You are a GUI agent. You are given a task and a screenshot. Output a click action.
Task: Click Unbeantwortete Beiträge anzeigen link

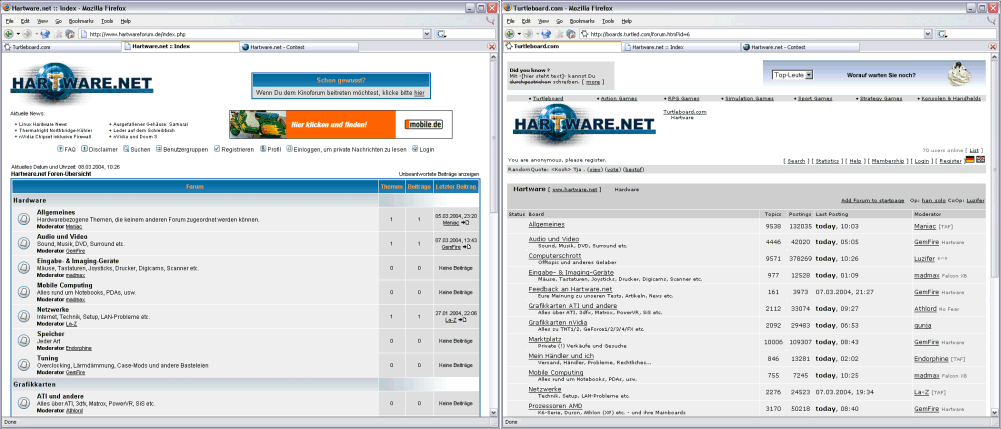pyautogui.click(x=439, y=174)
